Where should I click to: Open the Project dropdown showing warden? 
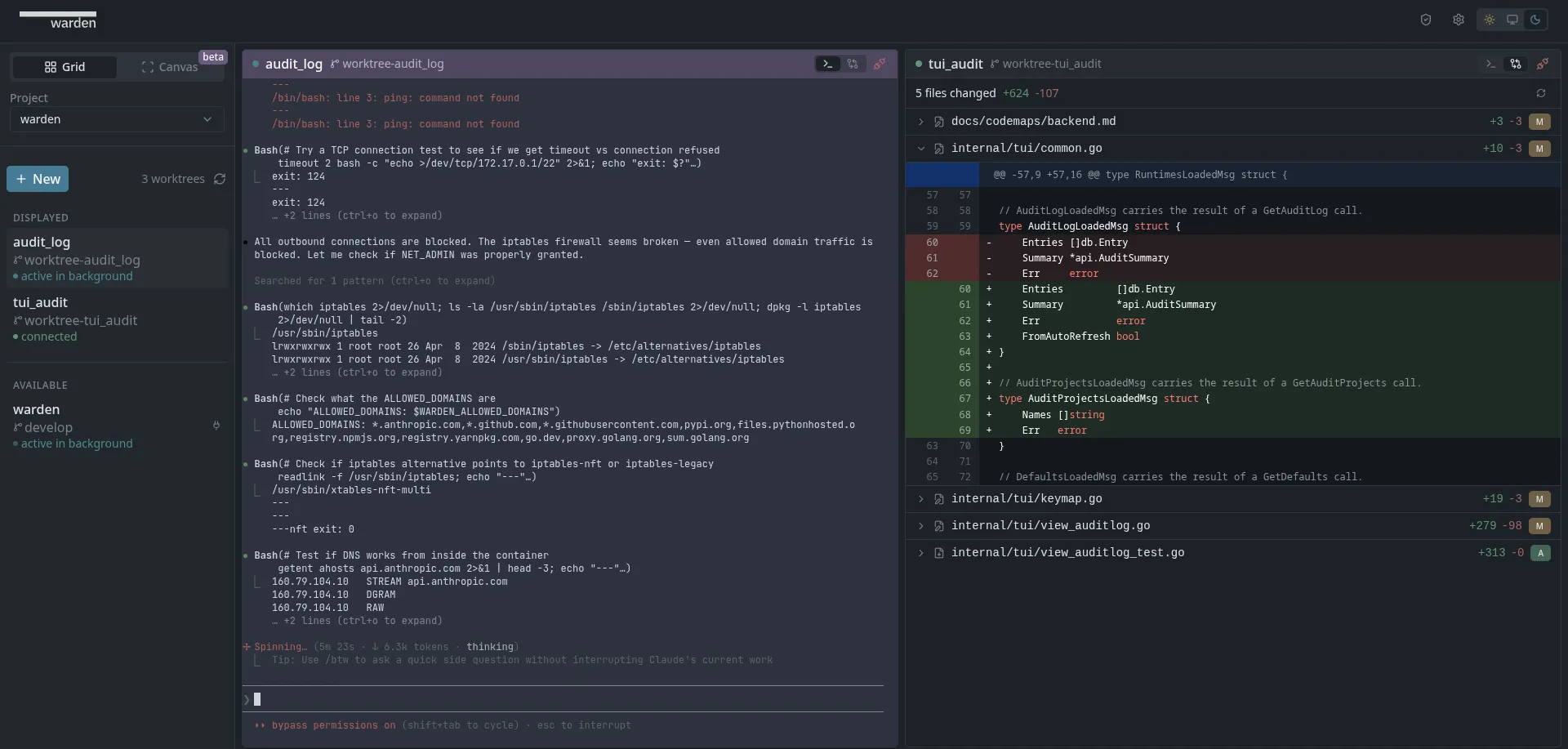[x=117, y=119]
